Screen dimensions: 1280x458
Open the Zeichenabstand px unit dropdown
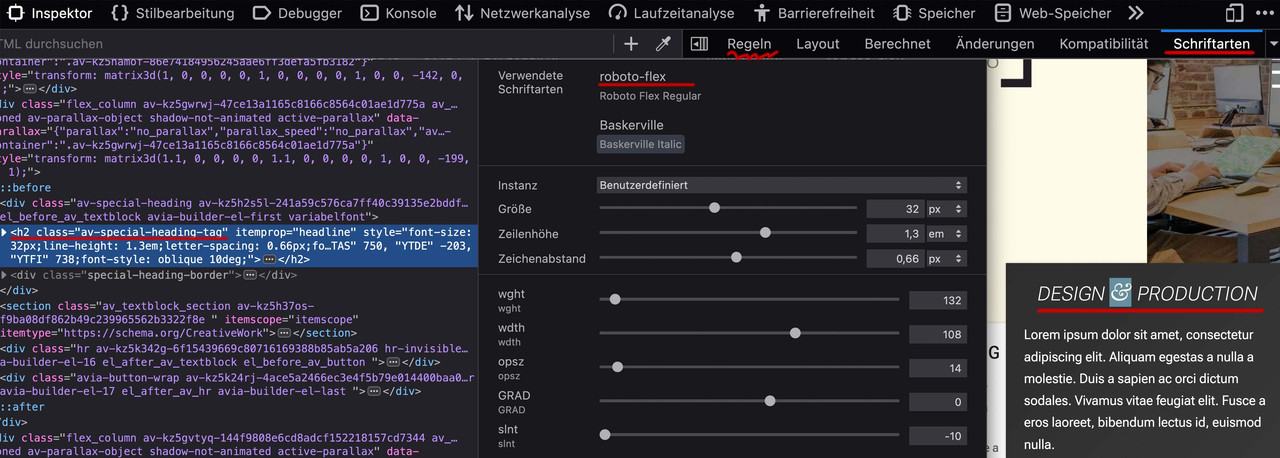point(945,258)
